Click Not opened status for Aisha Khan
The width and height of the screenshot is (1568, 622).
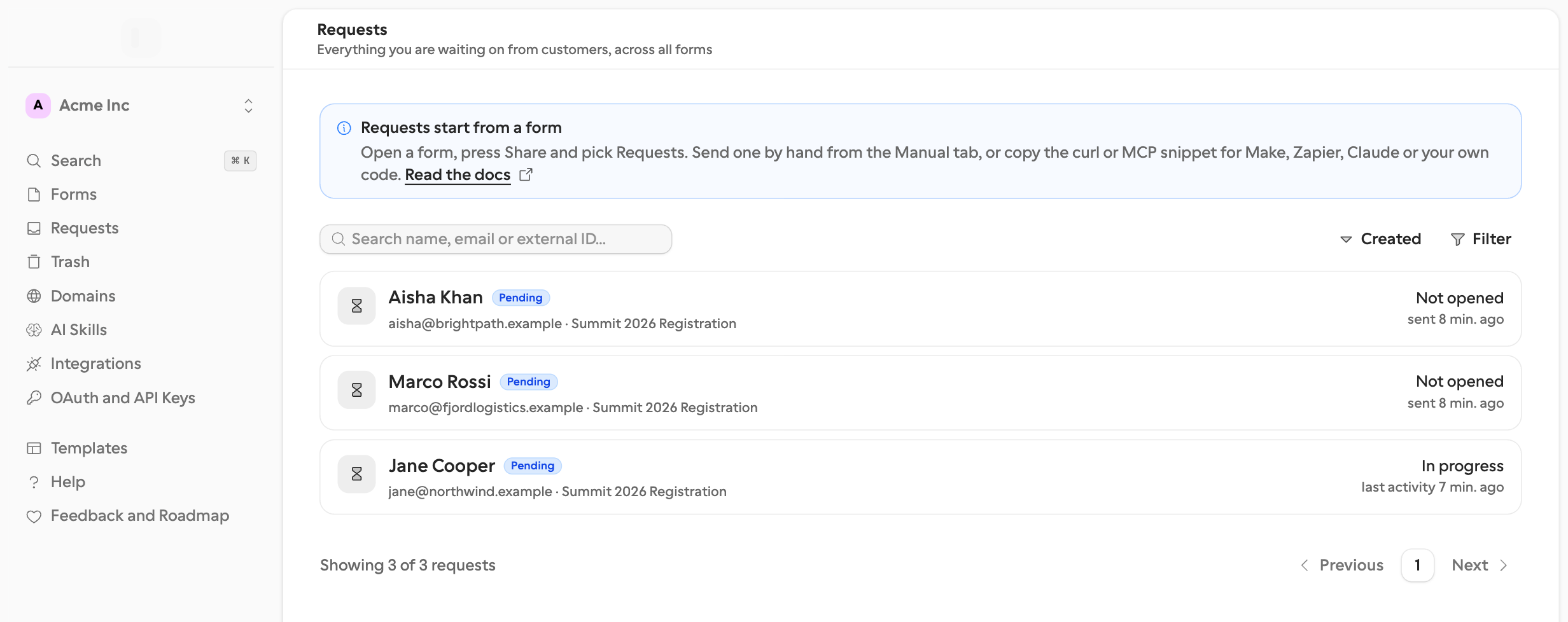pos(1460,298)
